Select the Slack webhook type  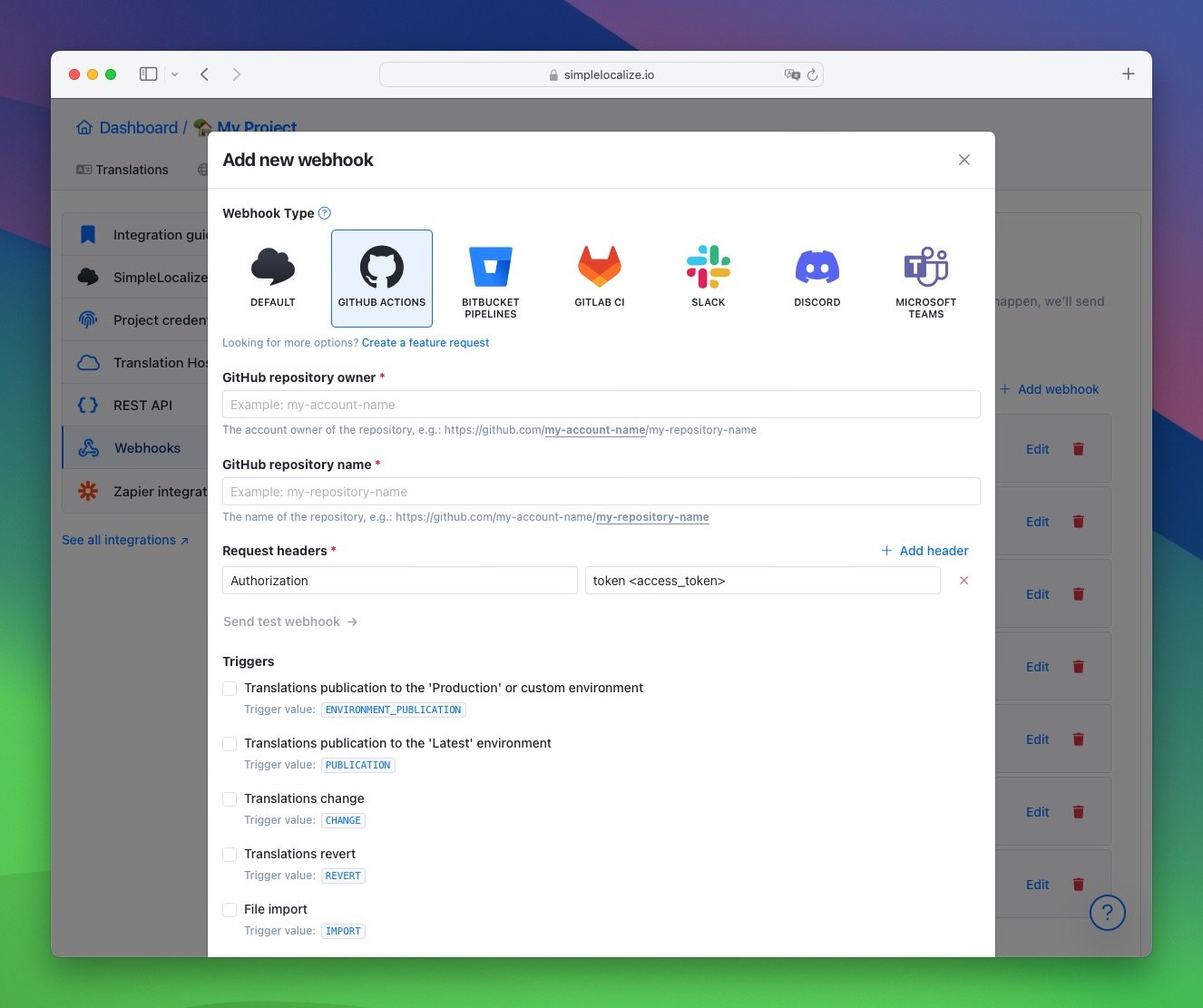(x=709, y=279)
